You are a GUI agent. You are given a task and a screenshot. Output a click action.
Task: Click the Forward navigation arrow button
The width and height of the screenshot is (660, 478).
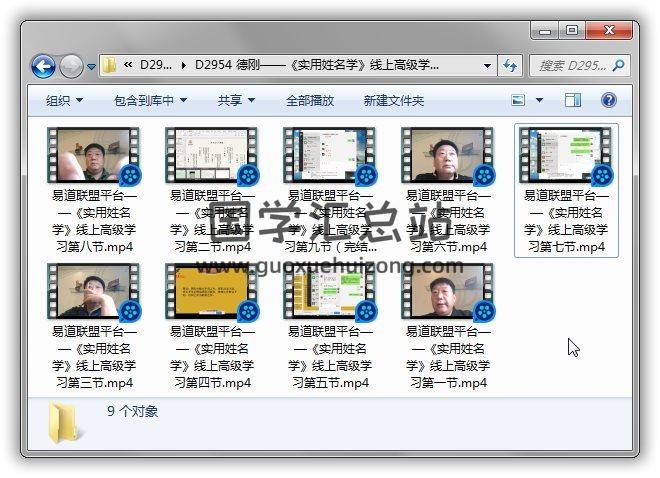(x=71, y=67)
